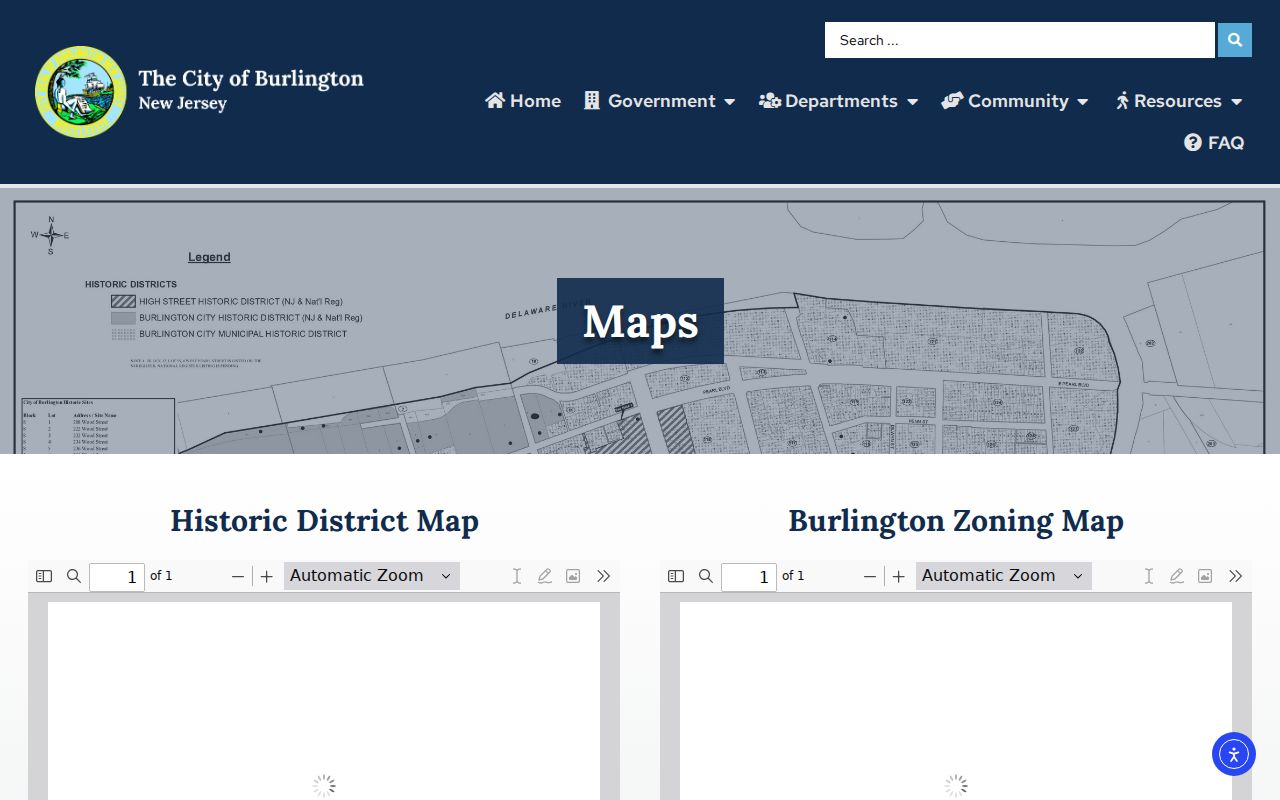Zoom in on Historic District Map viewer
The width and height of the screenshot is (1280, 800).
coord(267,576)
